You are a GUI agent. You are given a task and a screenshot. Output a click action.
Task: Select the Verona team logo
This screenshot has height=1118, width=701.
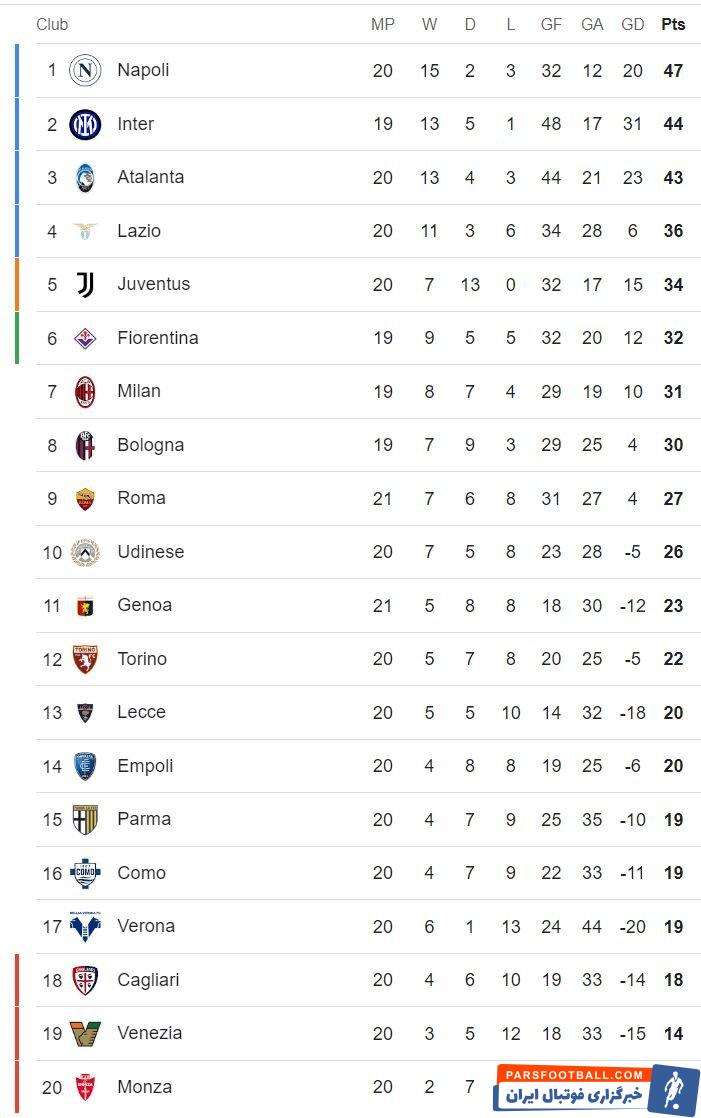click(x=85, y=927)
